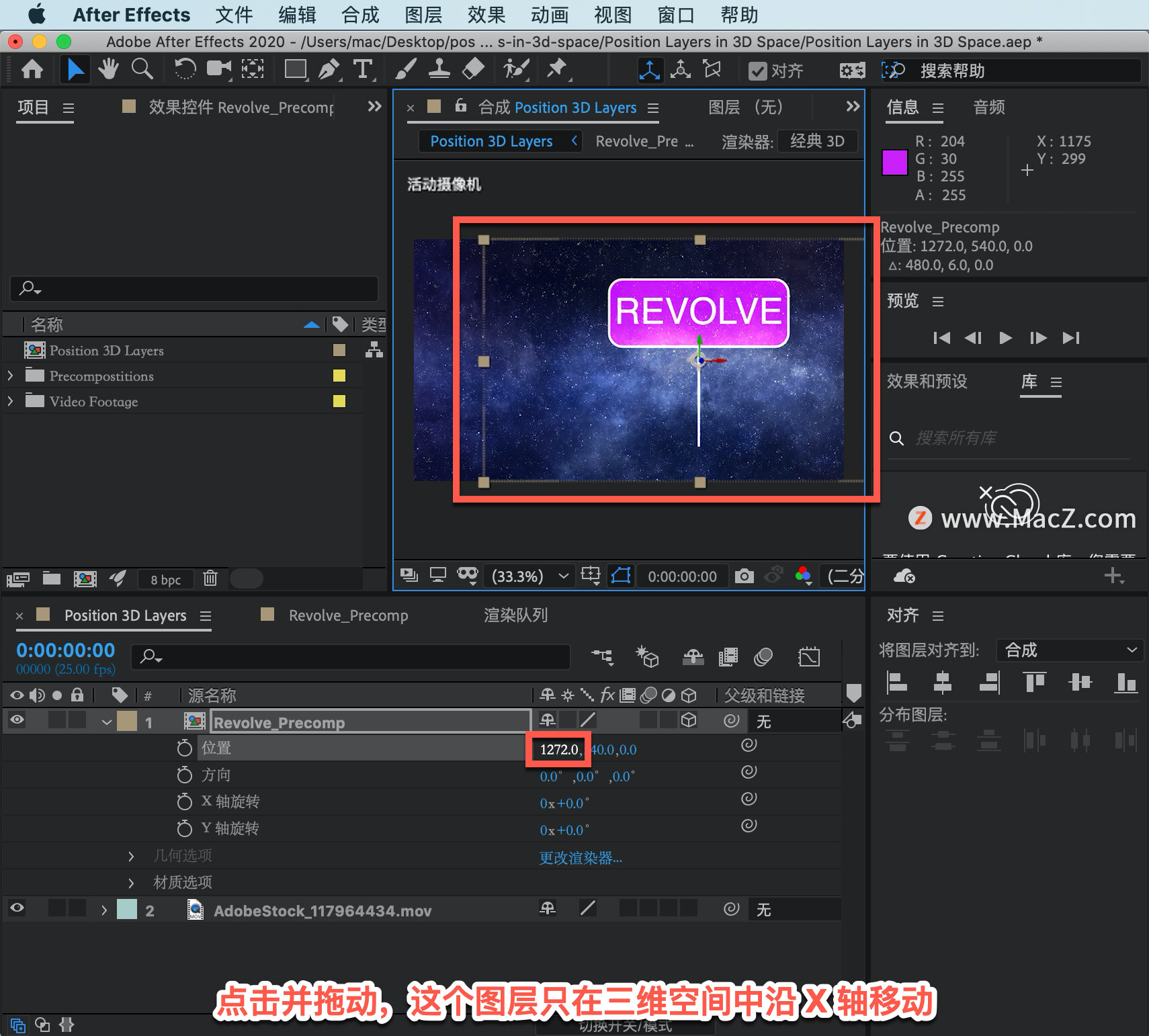Expand the 几何选项 group

(131, 856)
